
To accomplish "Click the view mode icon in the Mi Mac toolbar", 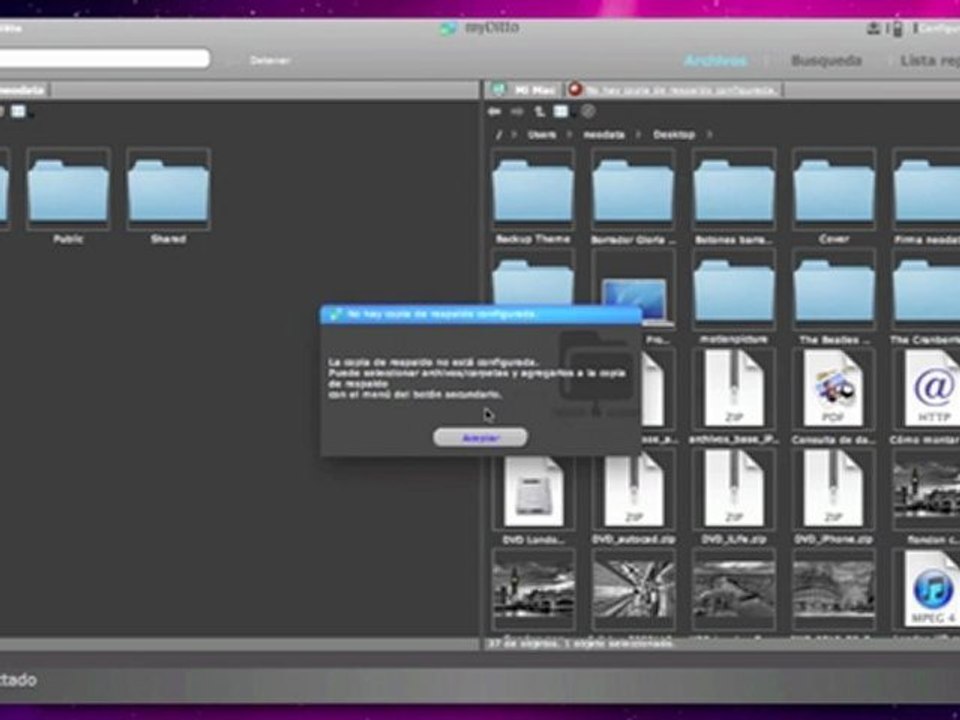I will [x=560, y=111].
